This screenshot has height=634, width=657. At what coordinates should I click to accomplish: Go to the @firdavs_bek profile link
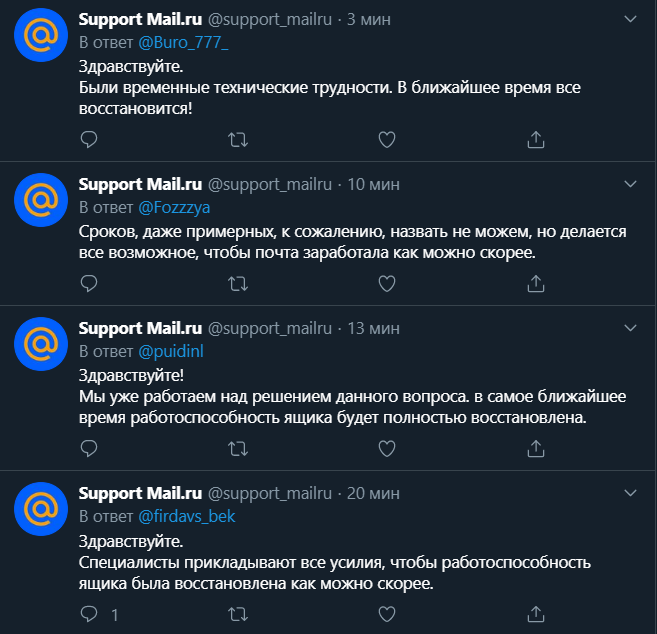(x=187, y=516)
